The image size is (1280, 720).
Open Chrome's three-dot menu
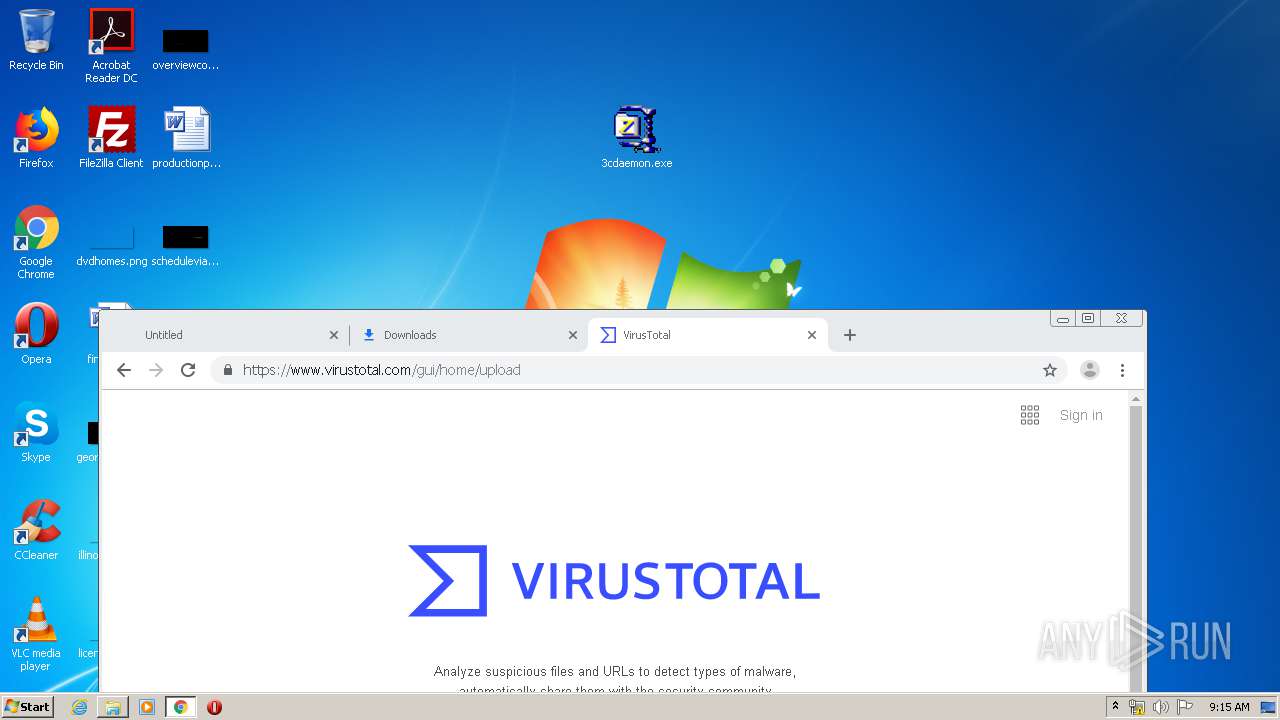pyautogui.click(x=1122, y=370)
